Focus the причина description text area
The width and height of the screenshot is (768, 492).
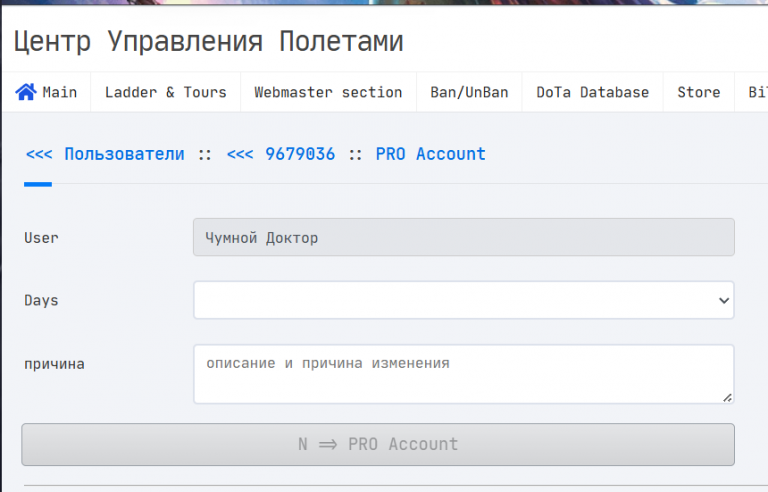[464, 374]
